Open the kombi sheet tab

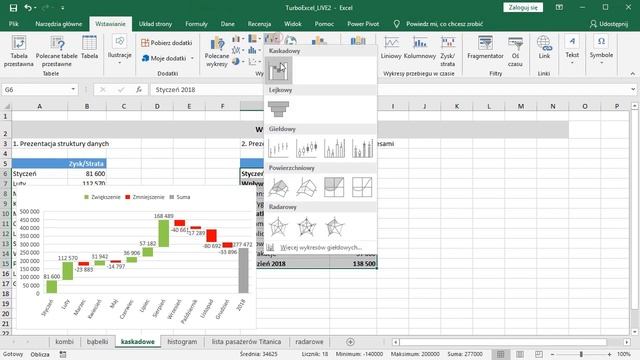pos(64,342)
